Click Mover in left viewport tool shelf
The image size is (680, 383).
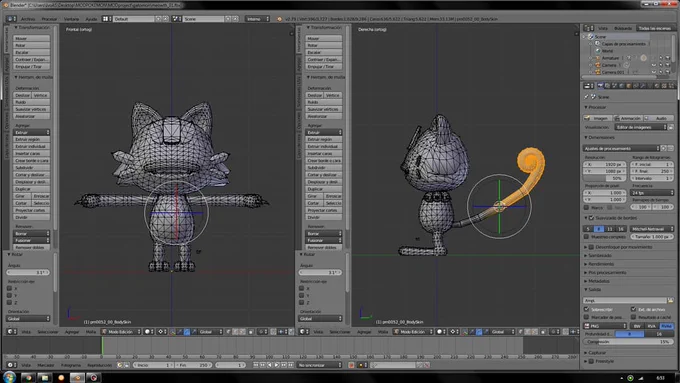[32, 38]
